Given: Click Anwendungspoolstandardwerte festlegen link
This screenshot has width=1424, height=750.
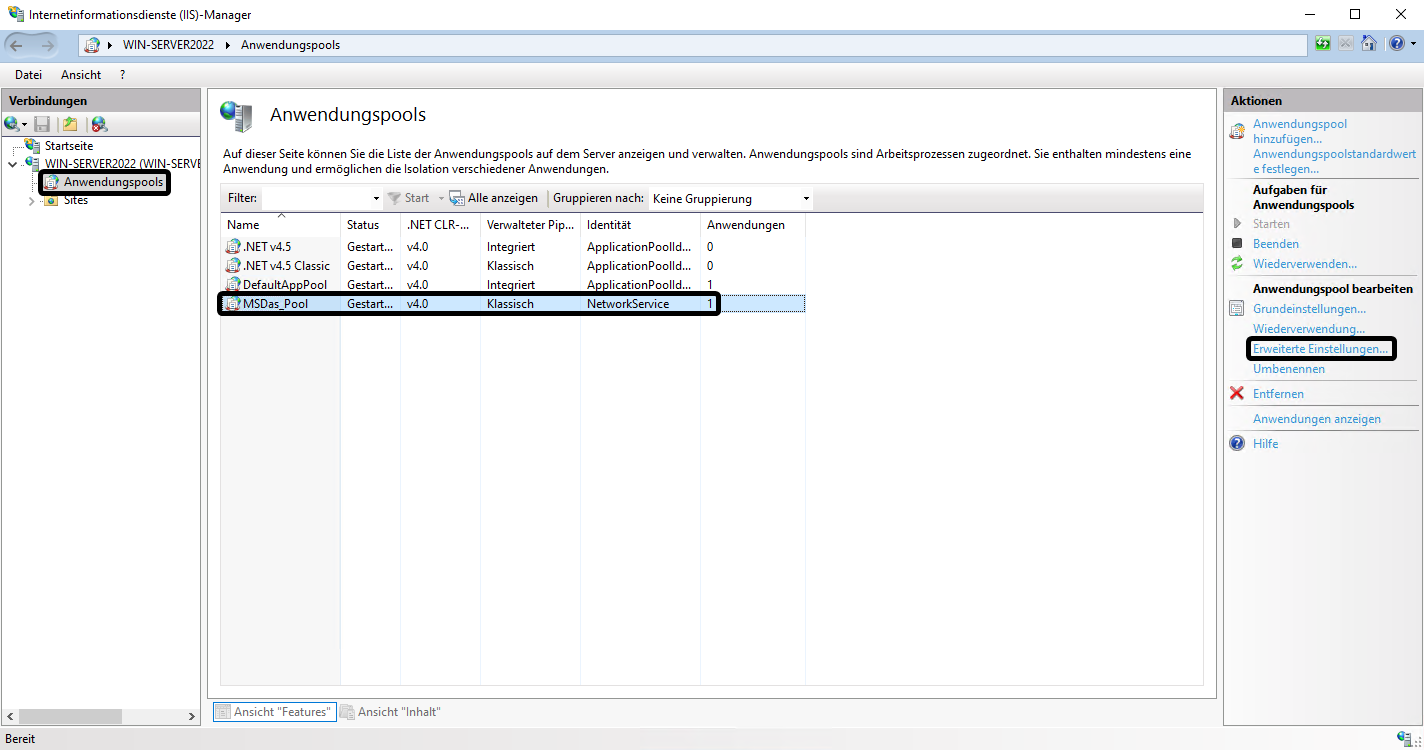Looking at the screenshot, I should [1335, 162].
